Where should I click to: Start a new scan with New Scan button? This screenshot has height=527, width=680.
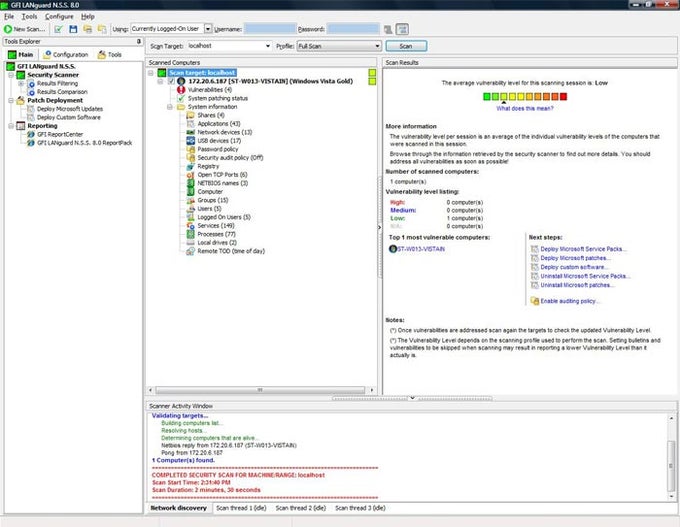click(24, 29)
